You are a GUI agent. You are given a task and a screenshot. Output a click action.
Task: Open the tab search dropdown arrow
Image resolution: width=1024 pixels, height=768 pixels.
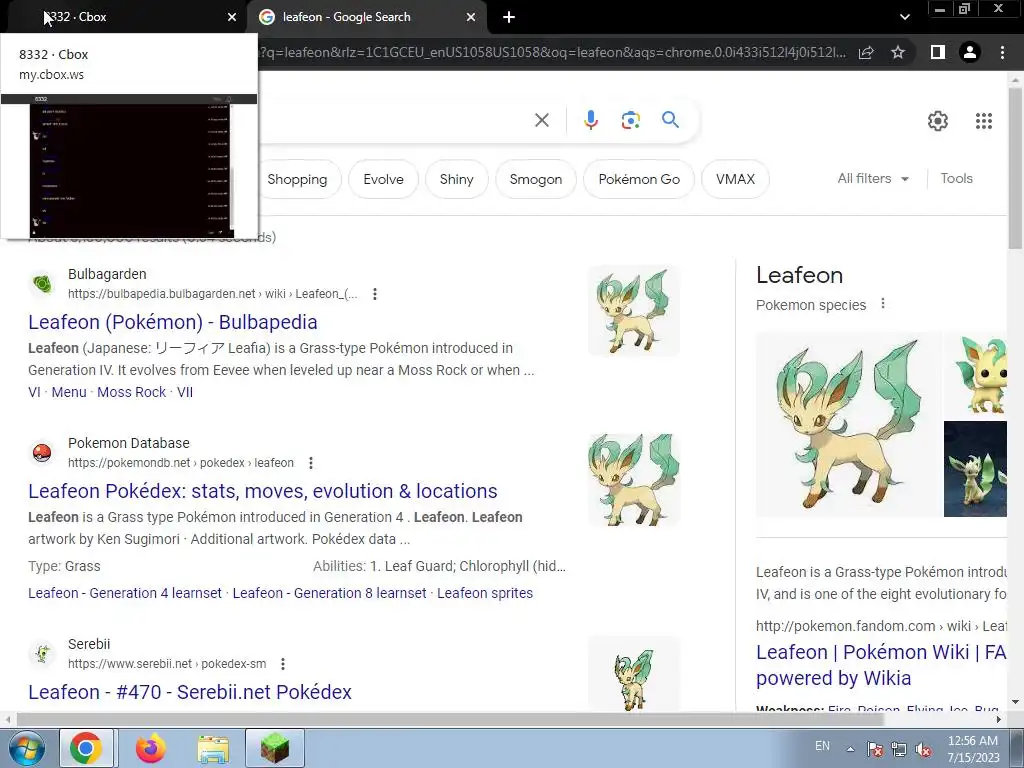click(x=904, y=17)
